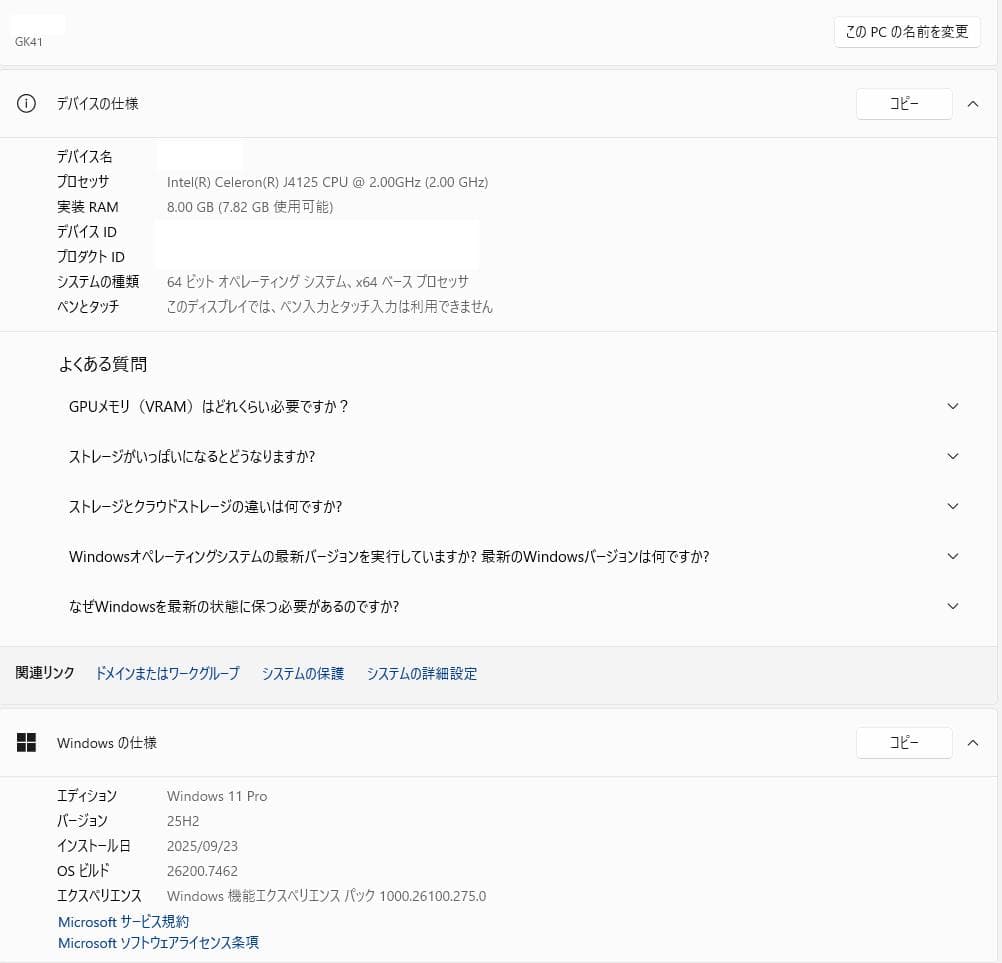1002x963 pixels.
Task: Open Microsoft サービス規約 link
Action: pos(123,922)
